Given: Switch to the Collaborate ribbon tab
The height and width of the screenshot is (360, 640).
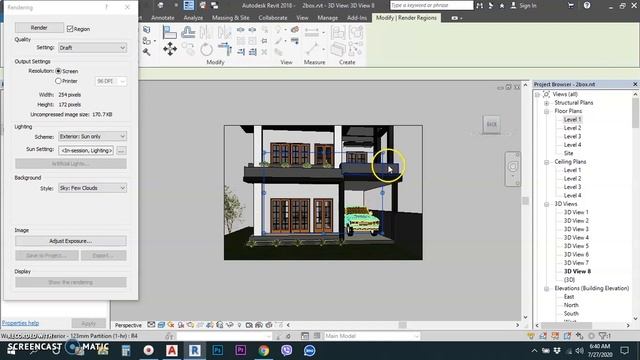Looking at the screenshot, I should point(273,18).
